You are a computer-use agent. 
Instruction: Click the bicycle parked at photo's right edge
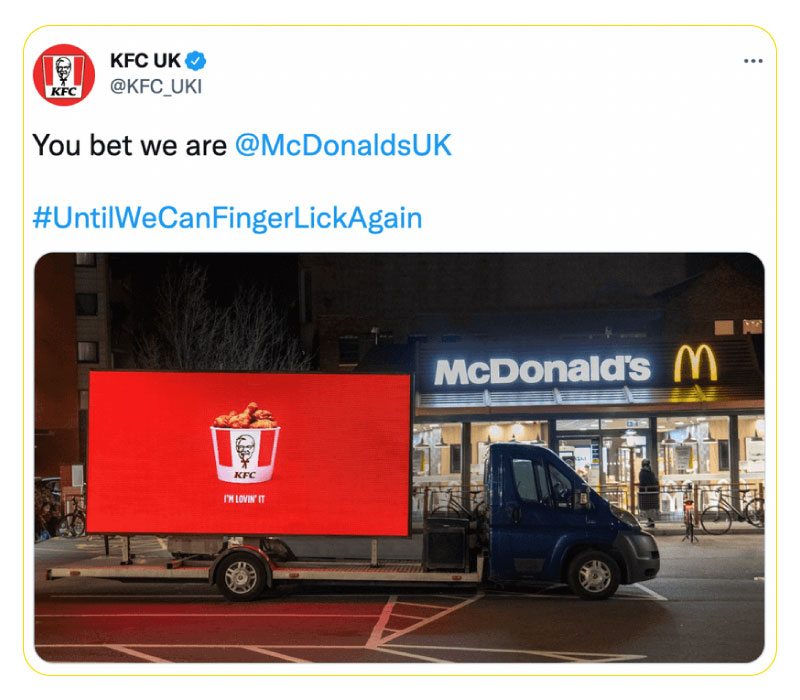tap(733, 510)
